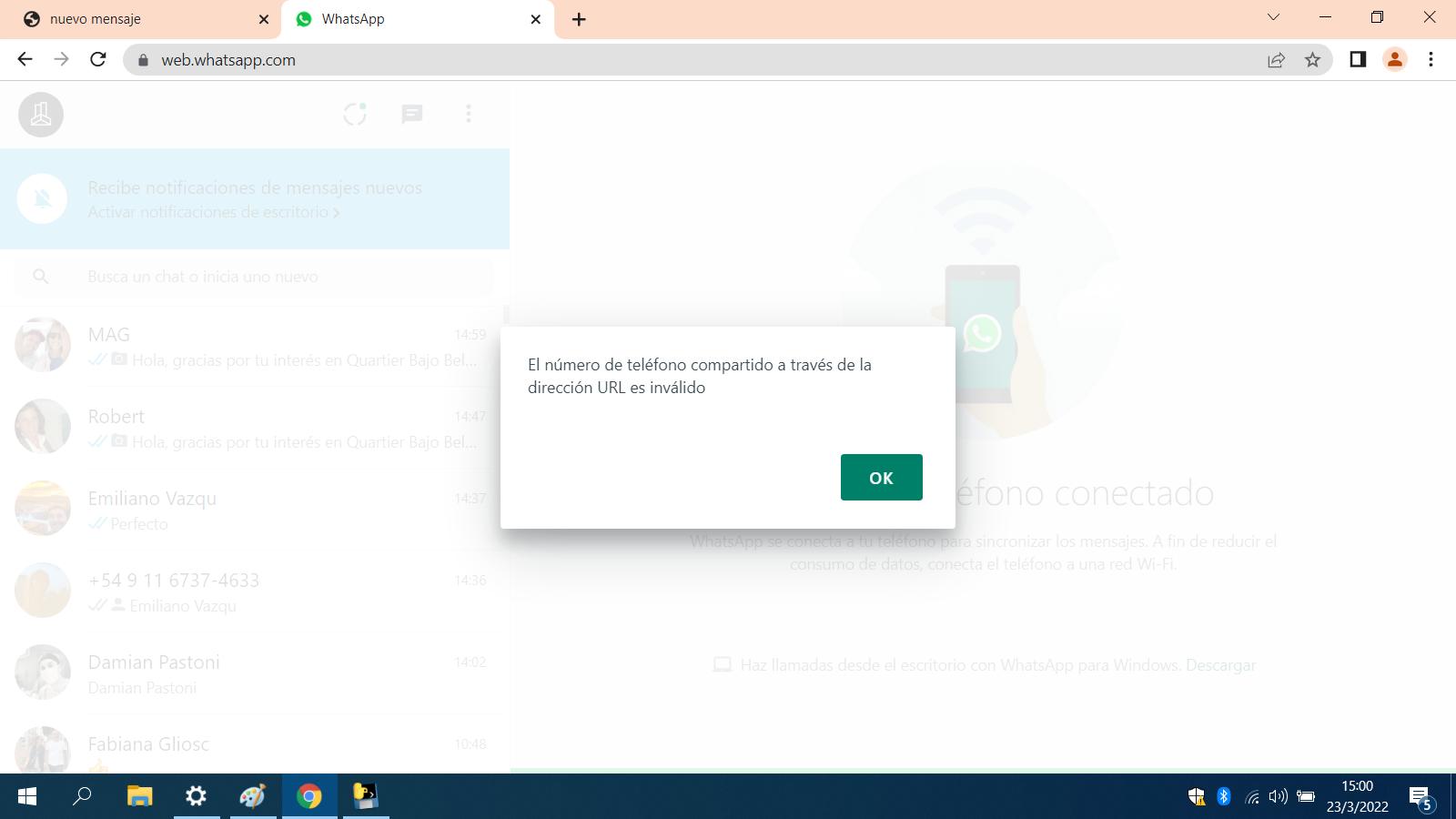Open File Explorer from taskbar
Screen dimensions: 1456x819
click(139, 796)
